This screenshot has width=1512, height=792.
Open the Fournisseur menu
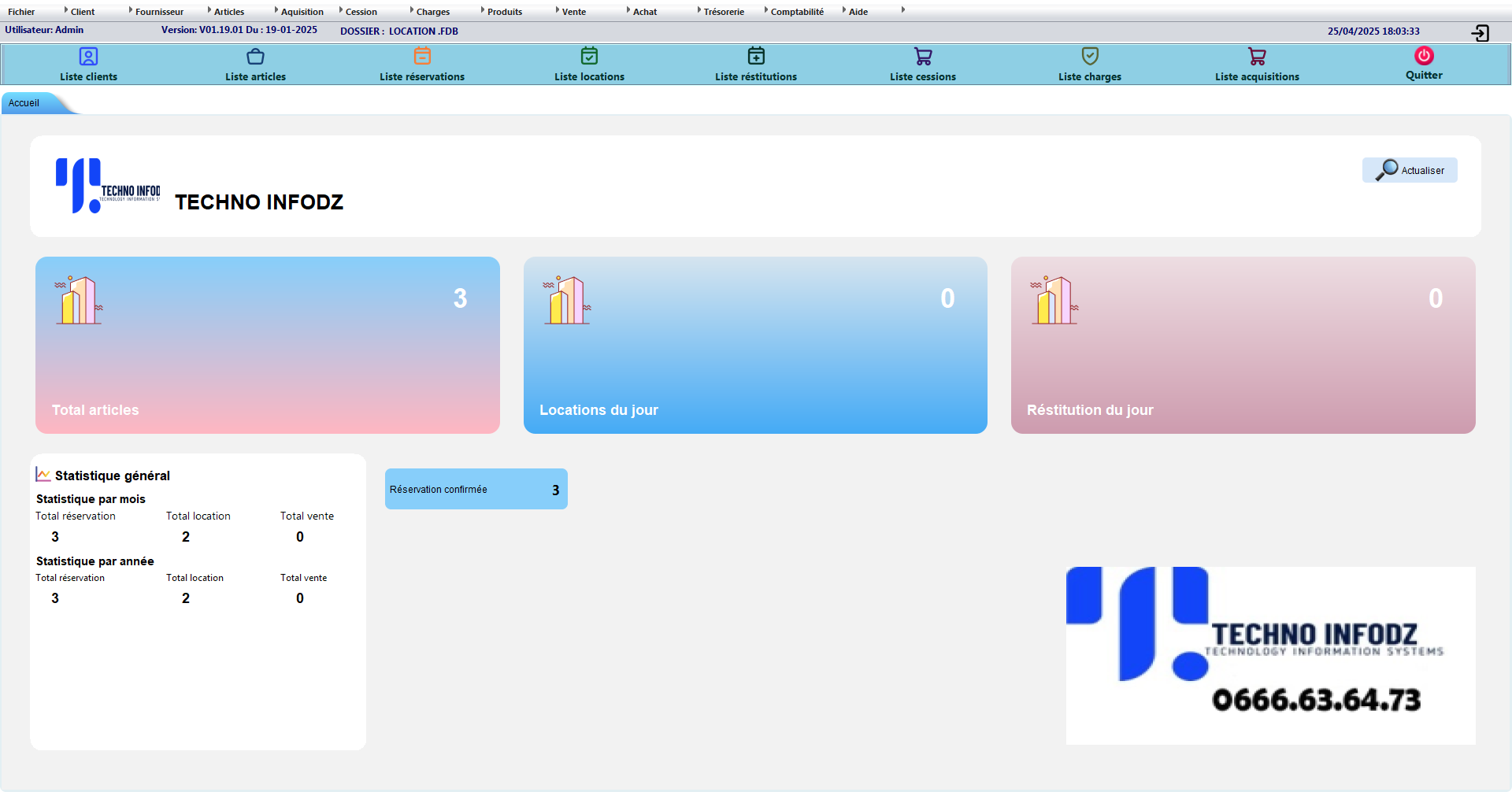coord(159,12)
